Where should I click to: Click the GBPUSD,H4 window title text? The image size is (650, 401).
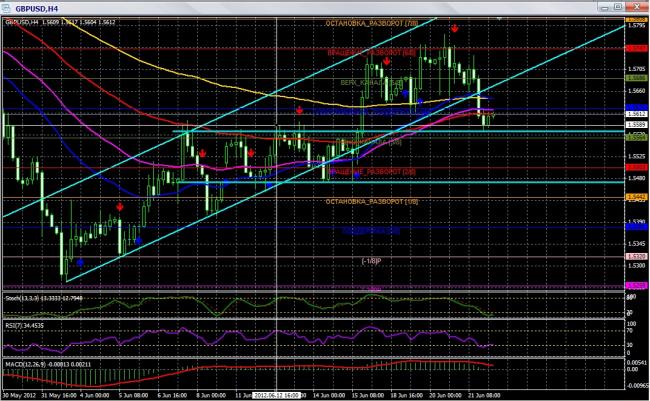point(36,8)
